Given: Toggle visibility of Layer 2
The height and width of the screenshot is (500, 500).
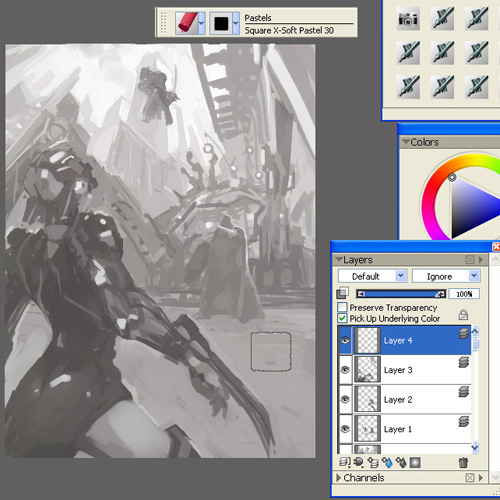Looking at the screenshot, I should click(x=345, y=399).
